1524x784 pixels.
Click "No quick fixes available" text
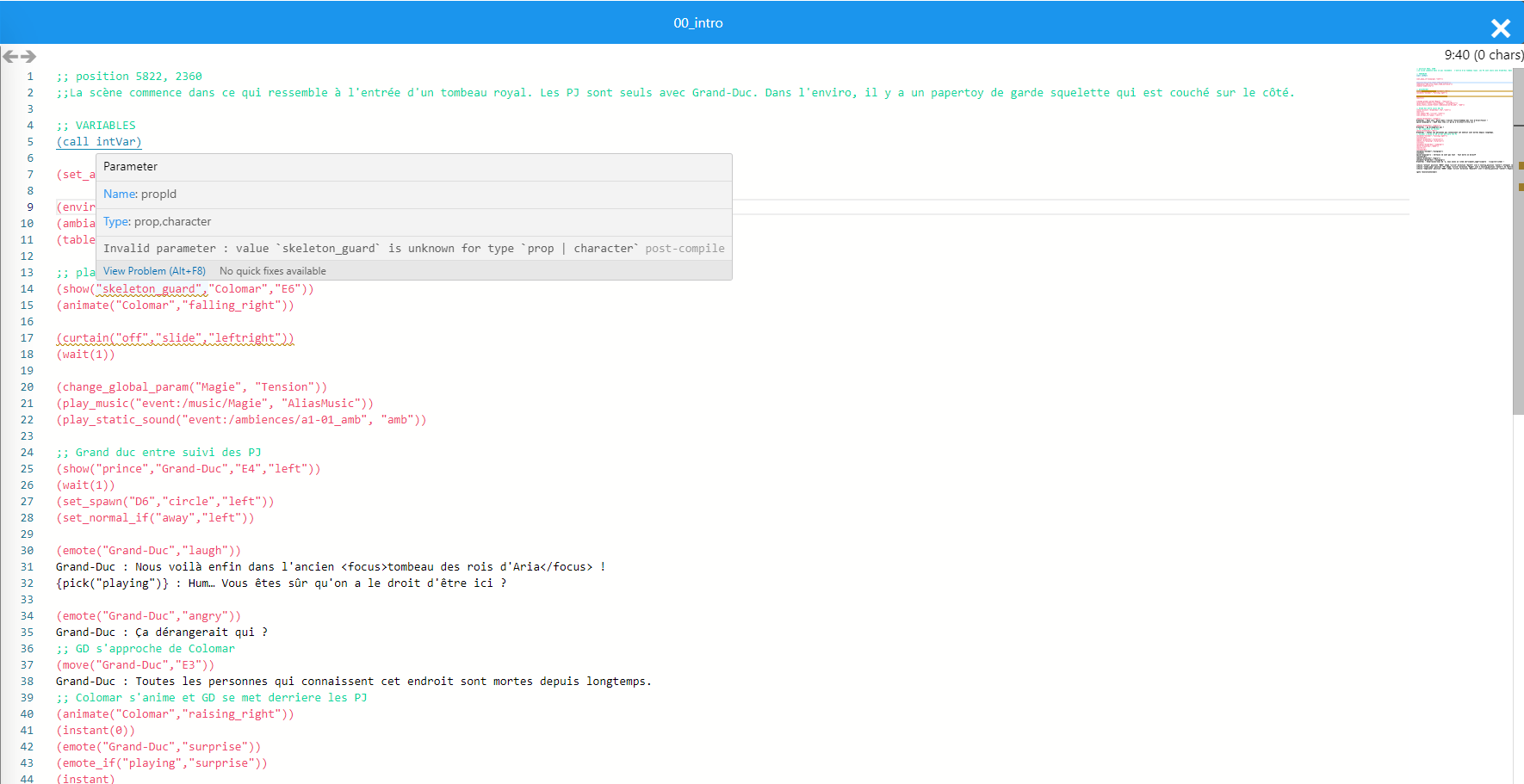point(272,270)
